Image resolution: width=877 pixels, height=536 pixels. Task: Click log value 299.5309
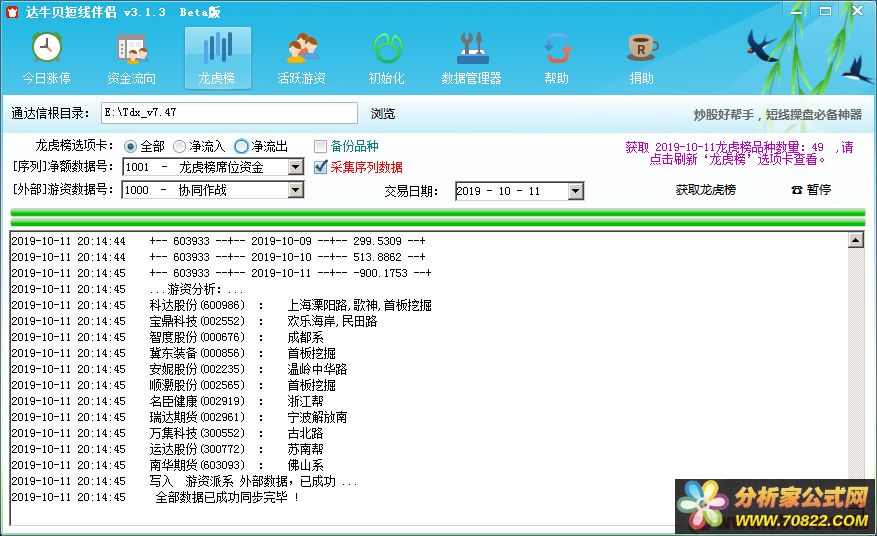click(377, 241)
